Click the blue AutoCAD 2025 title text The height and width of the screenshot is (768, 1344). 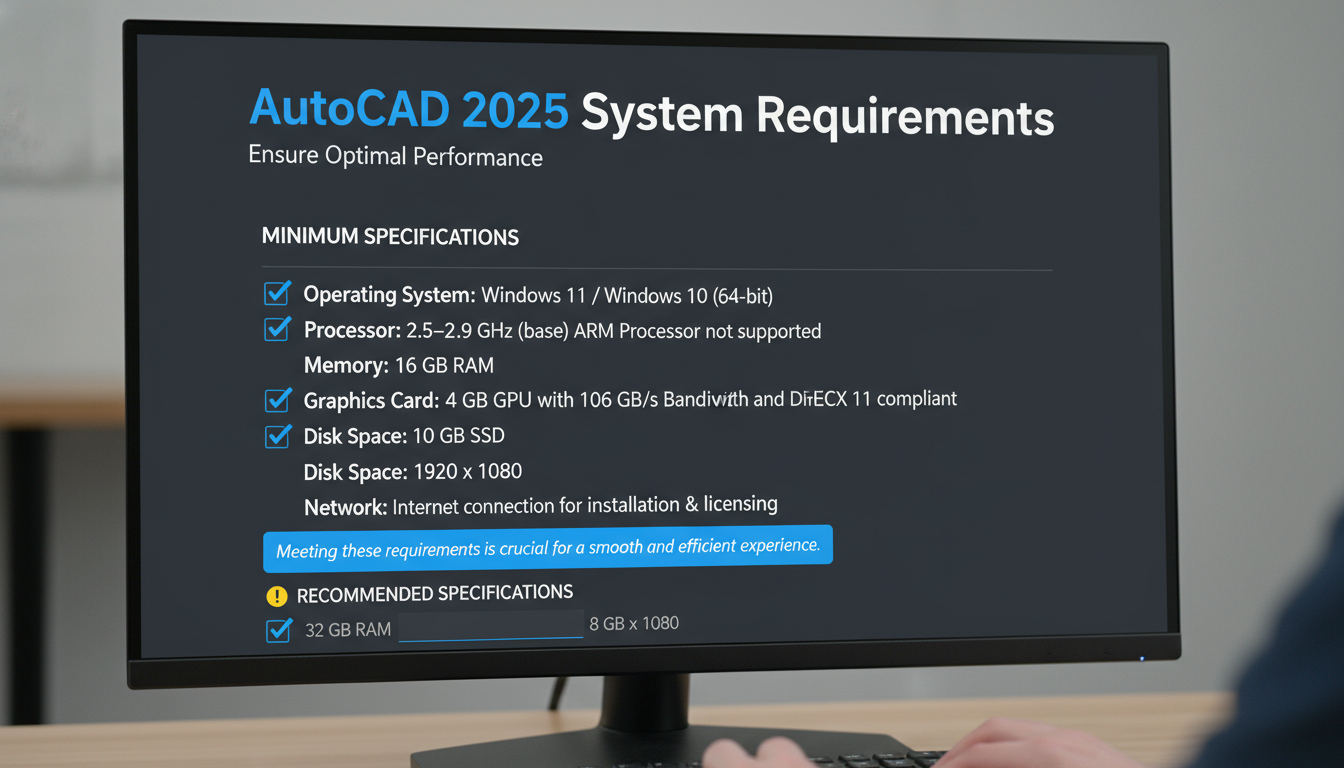pos(408,110)
